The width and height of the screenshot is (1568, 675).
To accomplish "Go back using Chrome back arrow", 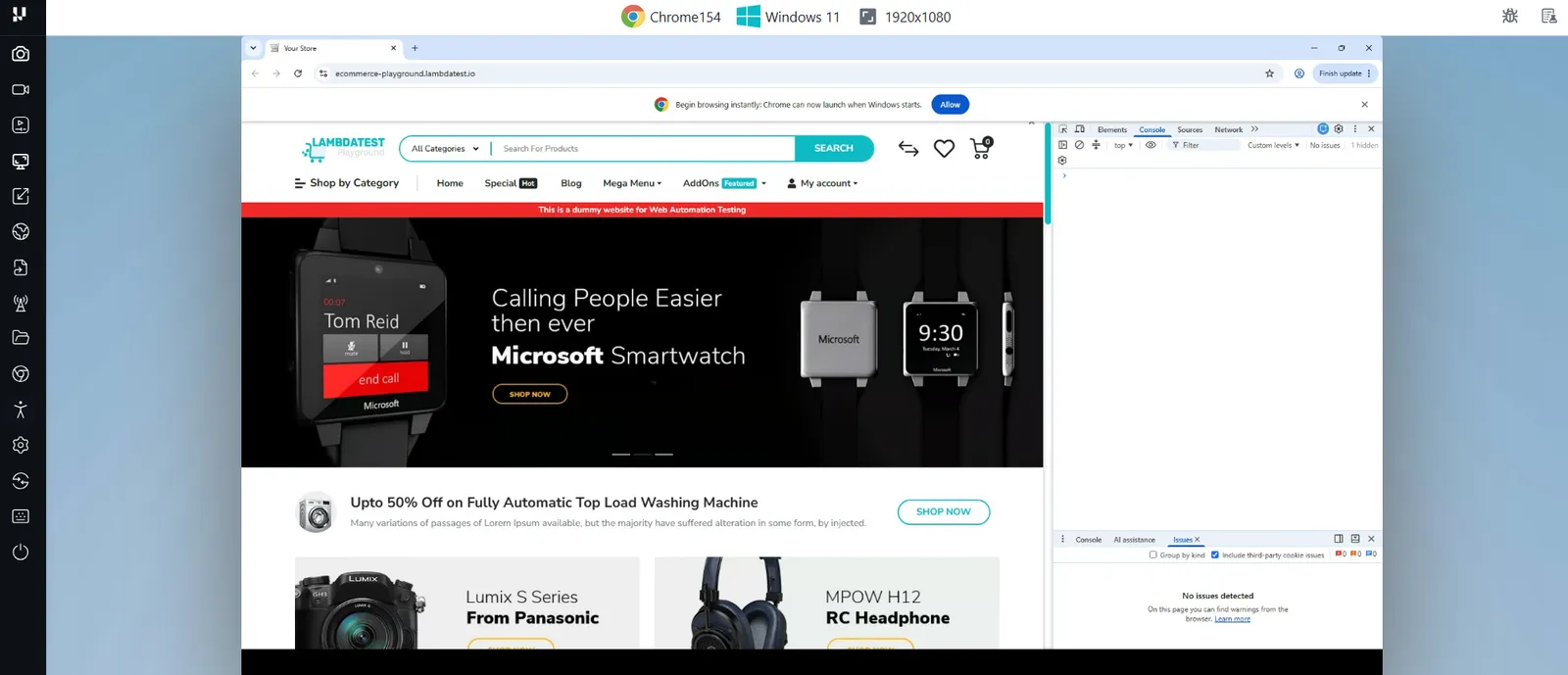I will click(255, 73).
